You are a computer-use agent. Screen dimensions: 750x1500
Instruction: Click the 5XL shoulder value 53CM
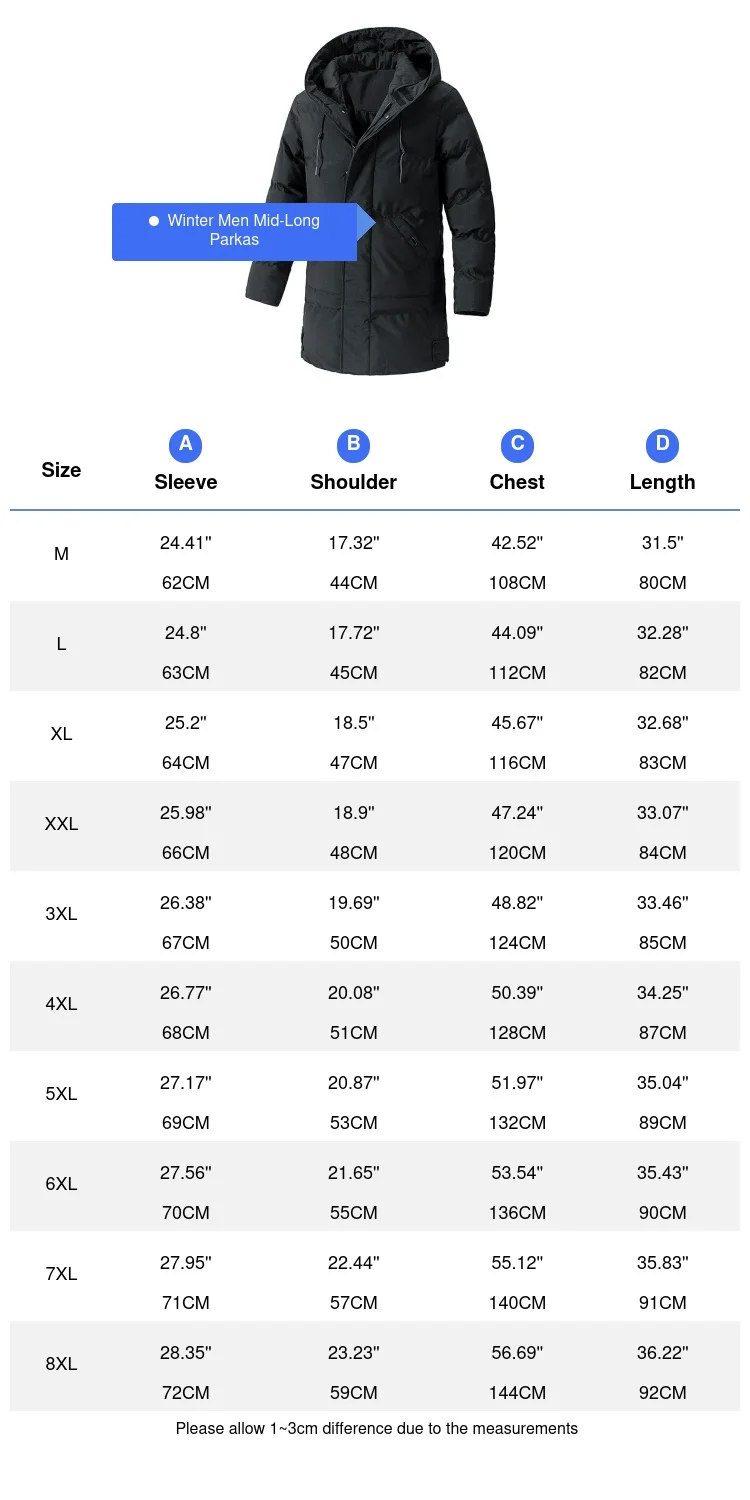[x=353, y=1123]
